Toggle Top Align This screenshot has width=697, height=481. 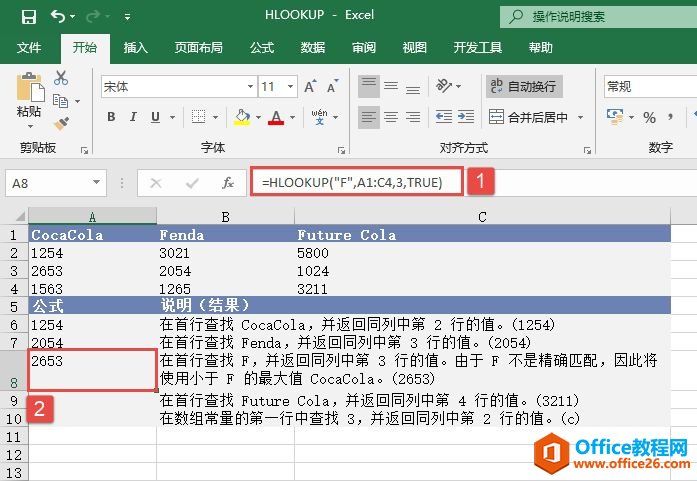coord(369,86)
